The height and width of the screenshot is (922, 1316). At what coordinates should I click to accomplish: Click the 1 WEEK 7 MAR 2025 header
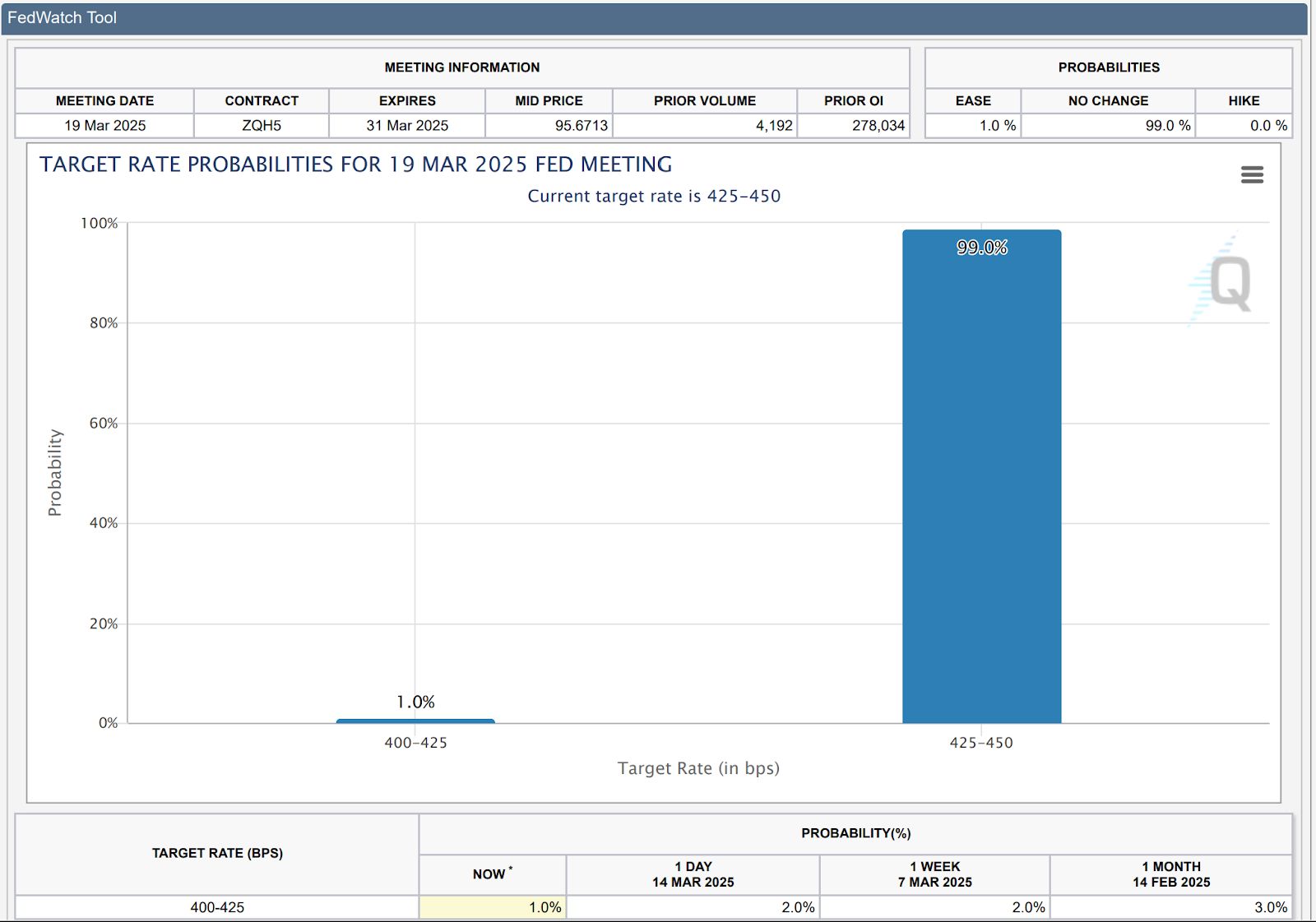[x=934, y=874]
